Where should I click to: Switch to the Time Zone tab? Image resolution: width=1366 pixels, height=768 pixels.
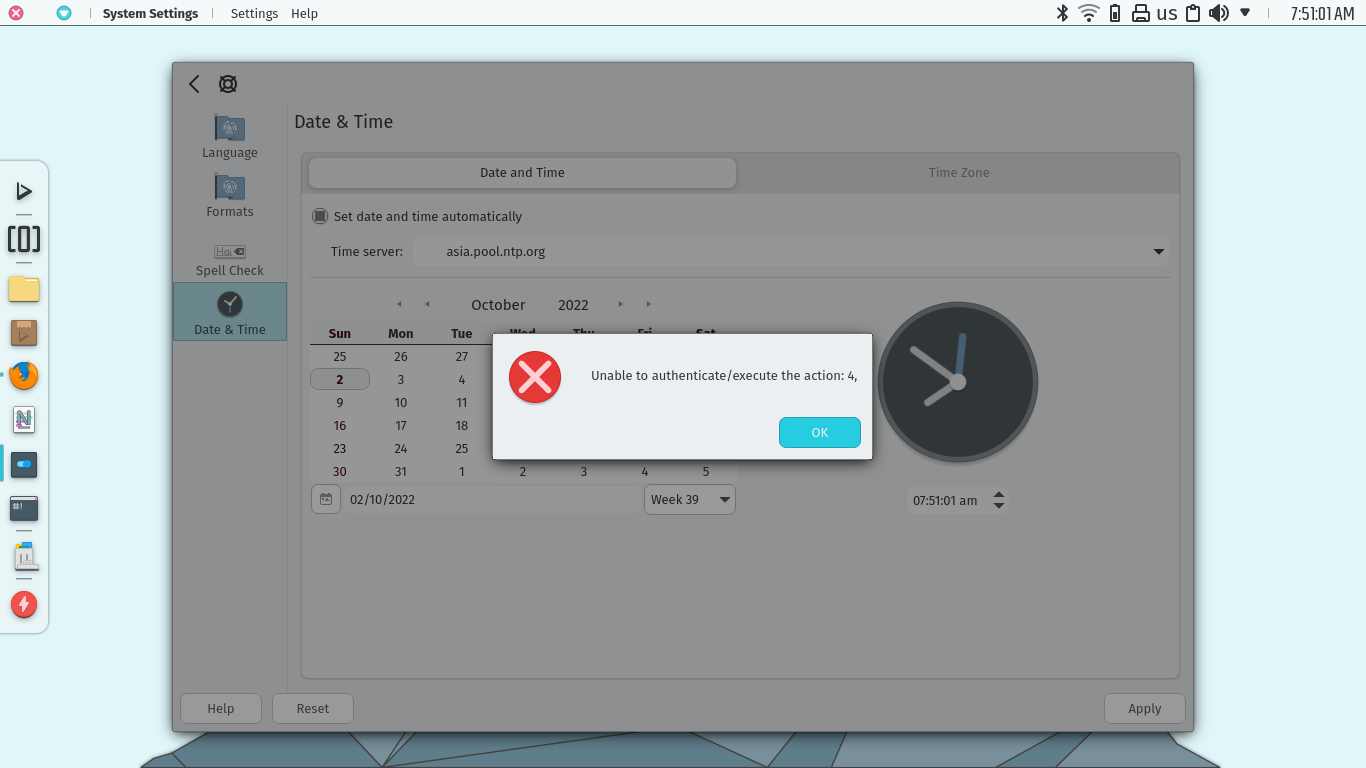pyautogui.click(x=958, y=172)
